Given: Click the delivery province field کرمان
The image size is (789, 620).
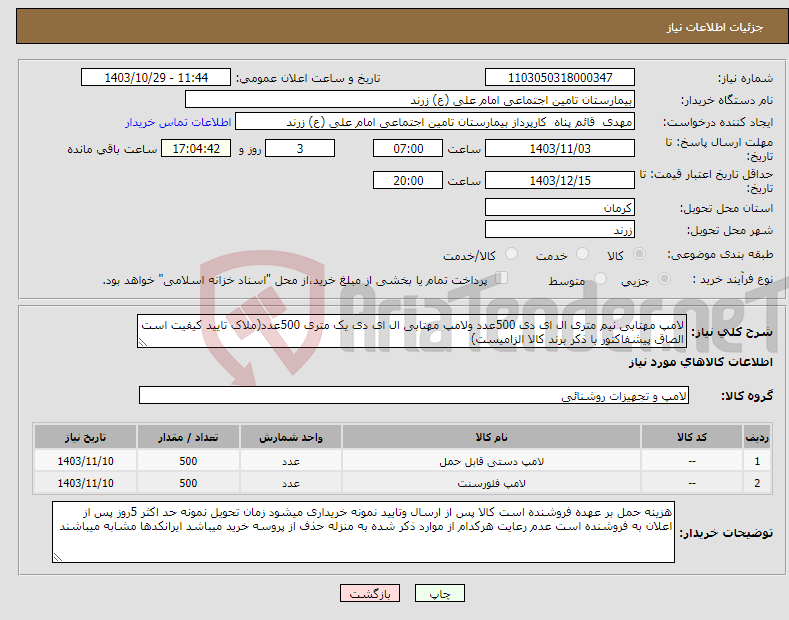Looking at the screenshot, I should [560, 207].
